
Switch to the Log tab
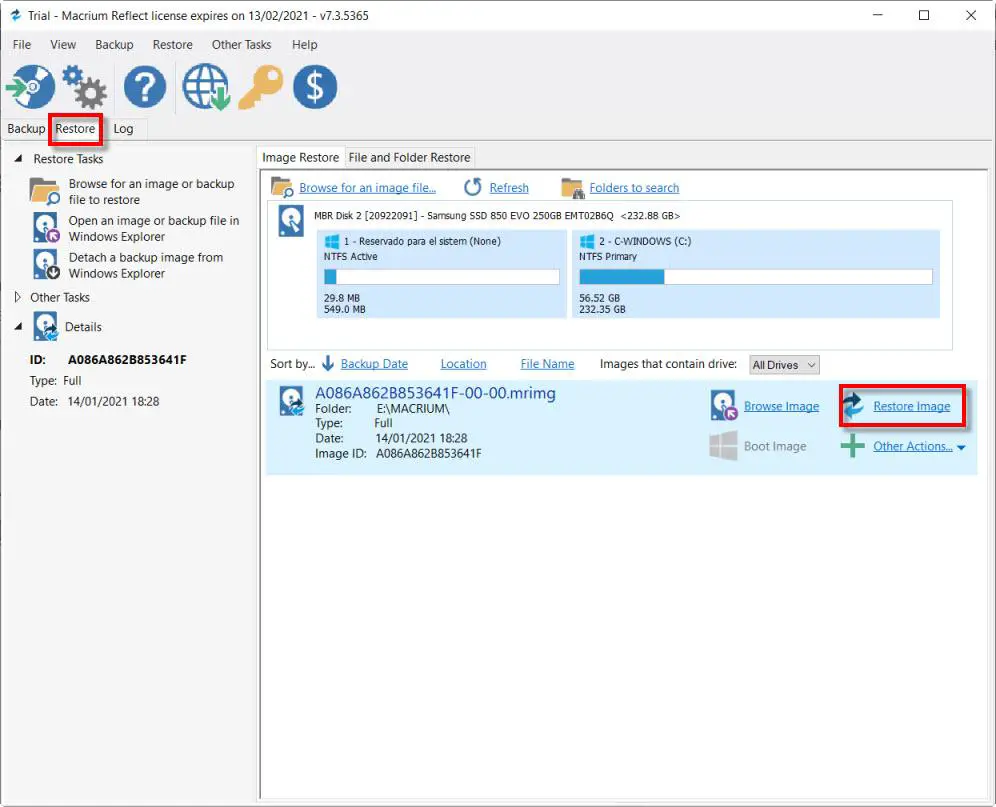click(x=123, y=128)
